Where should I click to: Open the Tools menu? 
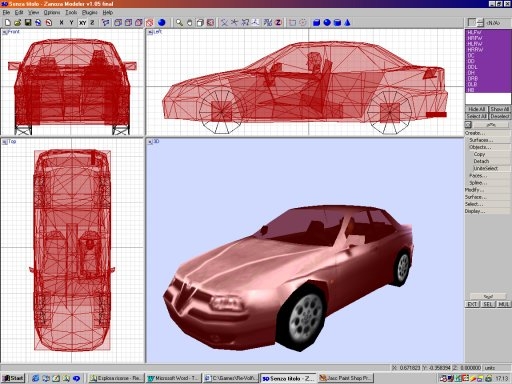click(x=71, y=12)
